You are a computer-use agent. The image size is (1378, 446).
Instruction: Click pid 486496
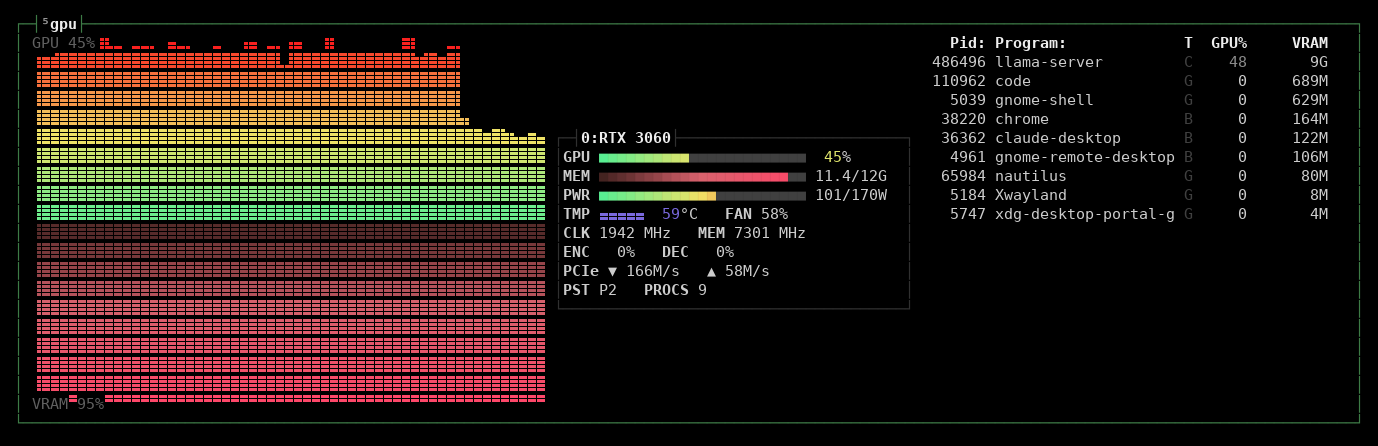959,62
